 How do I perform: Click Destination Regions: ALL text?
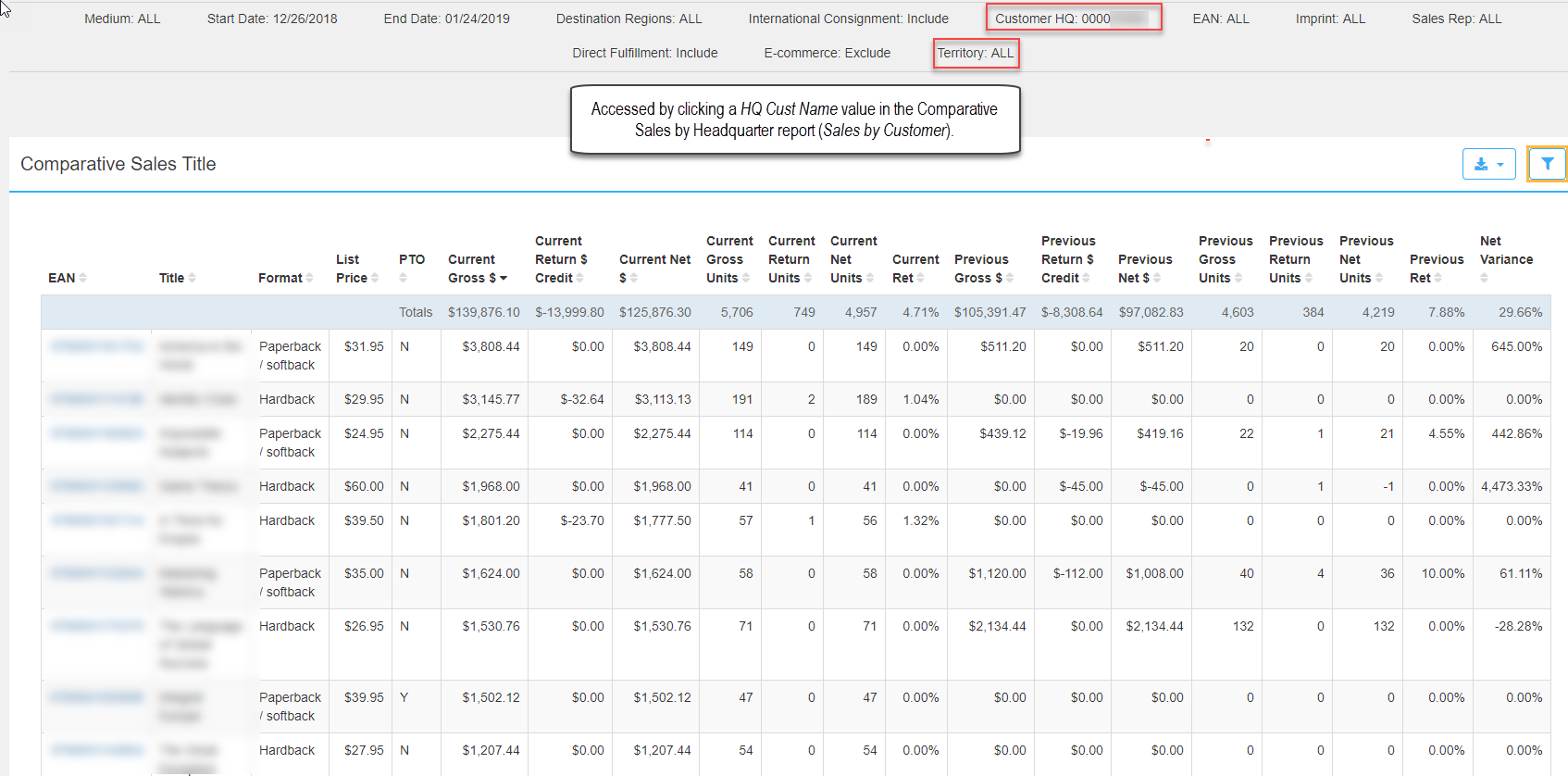pos(628,19)
